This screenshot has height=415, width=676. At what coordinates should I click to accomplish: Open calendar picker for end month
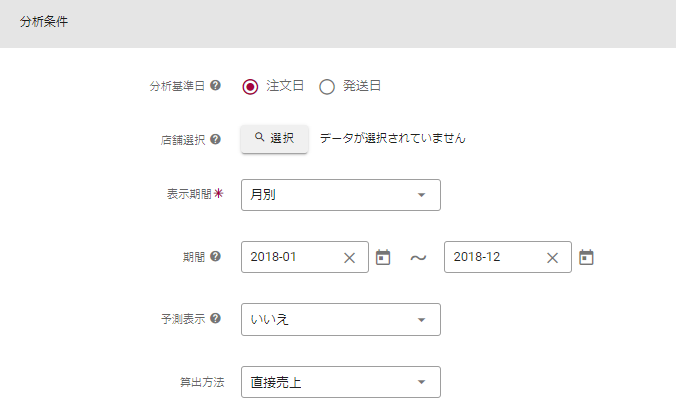point(586,257)
